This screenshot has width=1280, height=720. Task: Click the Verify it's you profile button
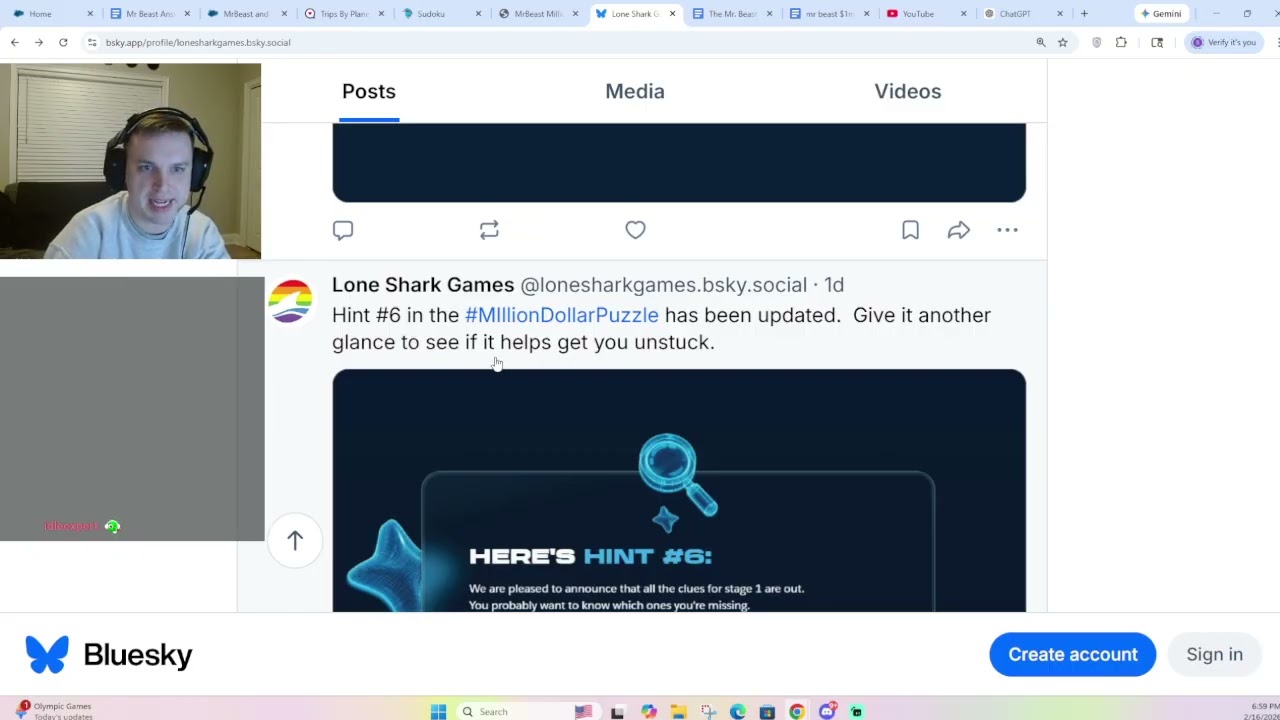point(1223,42)
